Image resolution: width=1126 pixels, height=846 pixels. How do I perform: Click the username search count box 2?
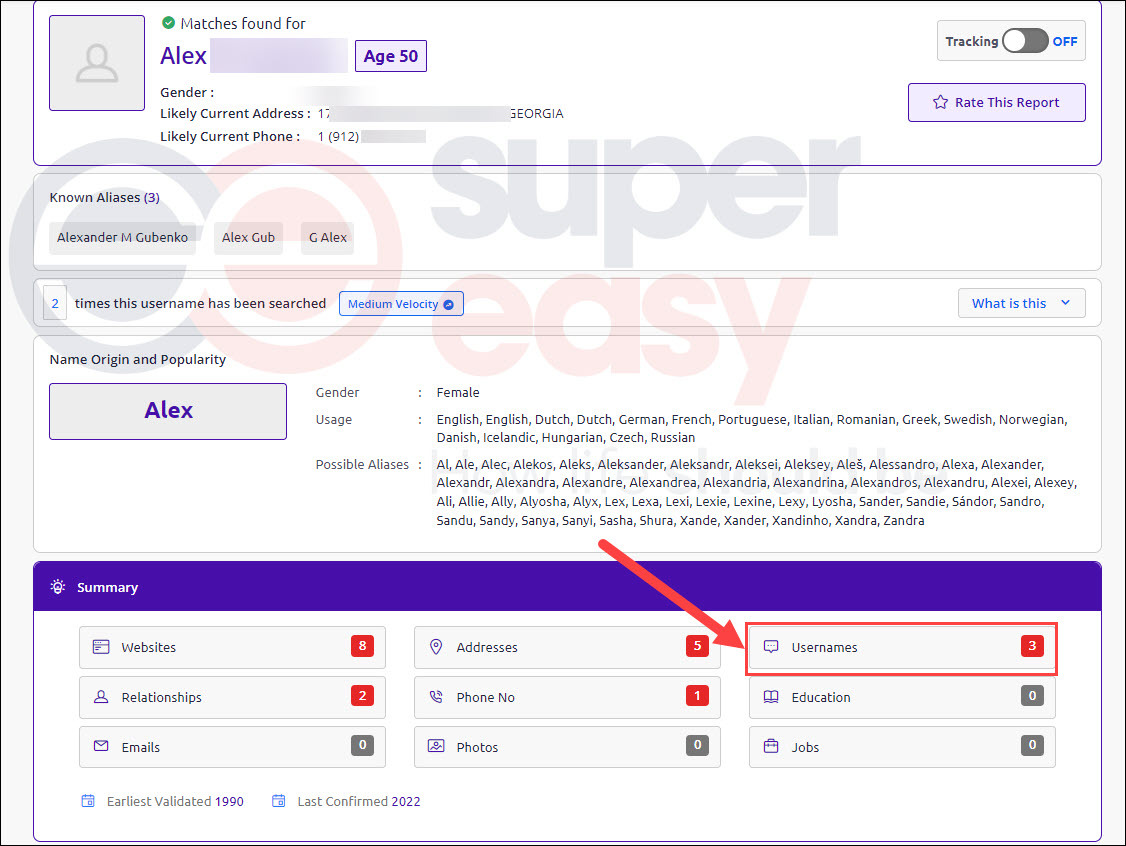pyautogui.click(x=55, y=303)
